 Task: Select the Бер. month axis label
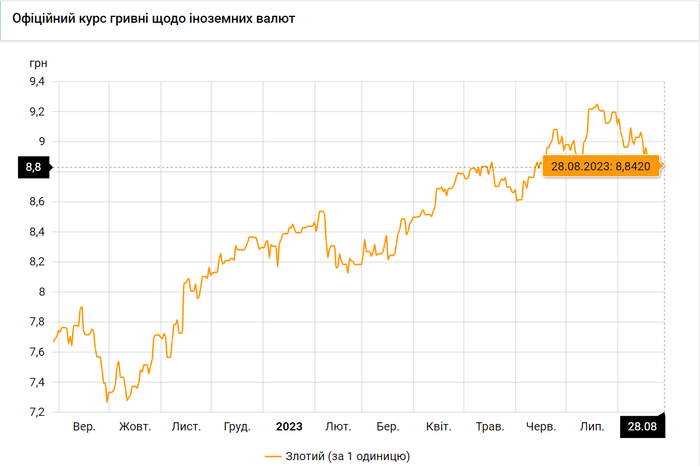[388, 427]
